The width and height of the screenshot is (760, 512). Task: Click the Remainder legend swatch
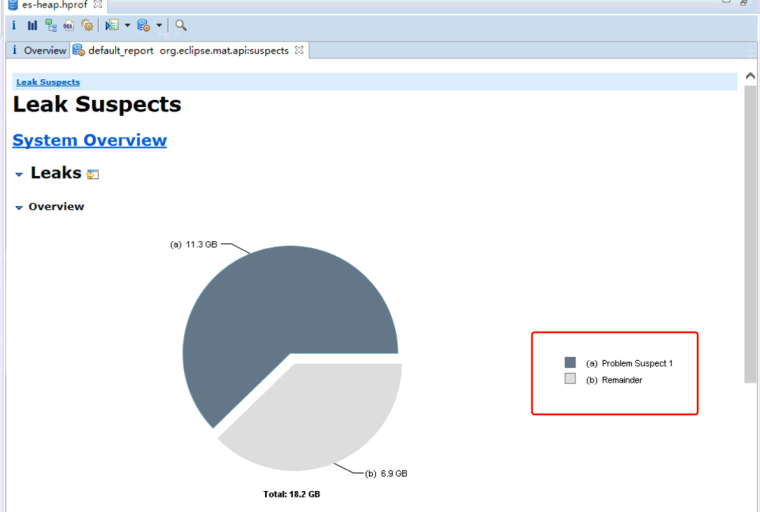coord(570,379)
